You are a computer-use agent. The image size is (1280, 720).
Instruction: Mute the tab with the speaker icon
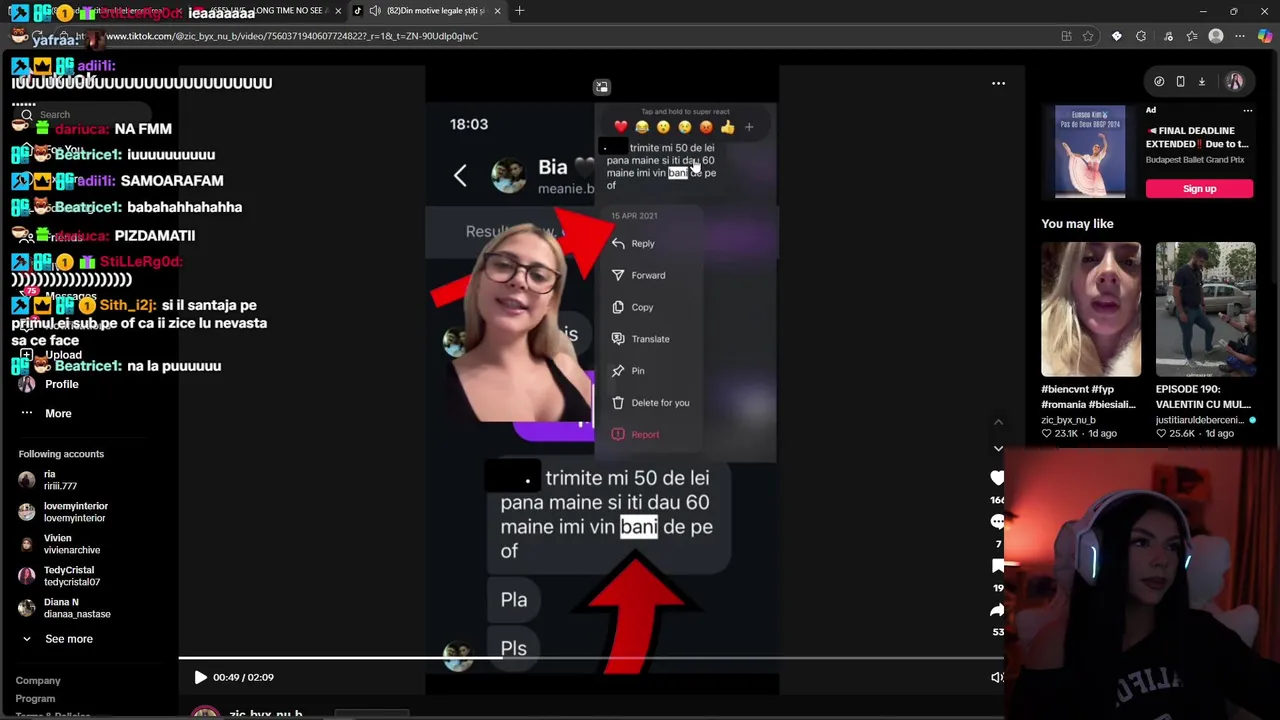[x=374, y=11]
